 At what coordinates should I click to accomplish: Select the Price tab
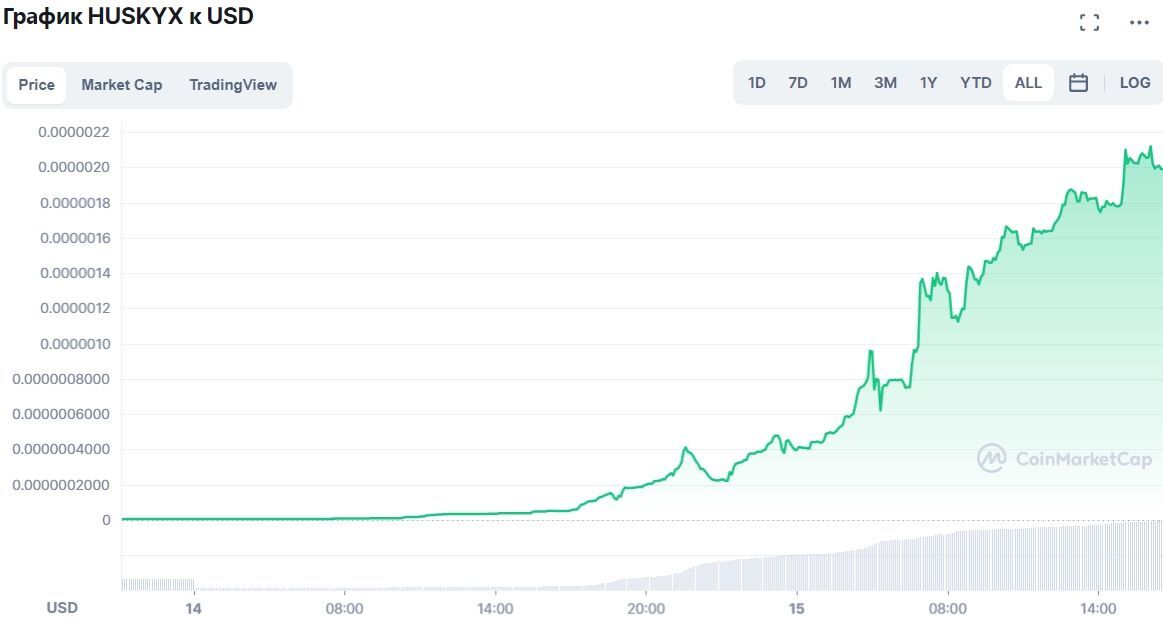(x=36, y=84)
